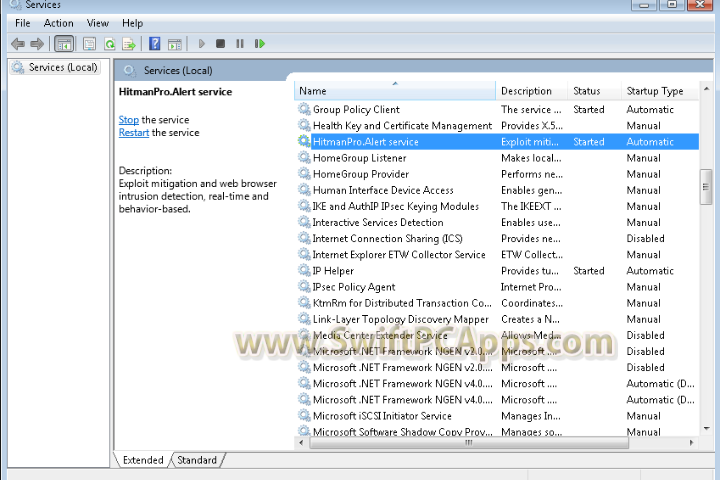Open Help with the question mark icon

pyautogui.click(x=155, y=44)
